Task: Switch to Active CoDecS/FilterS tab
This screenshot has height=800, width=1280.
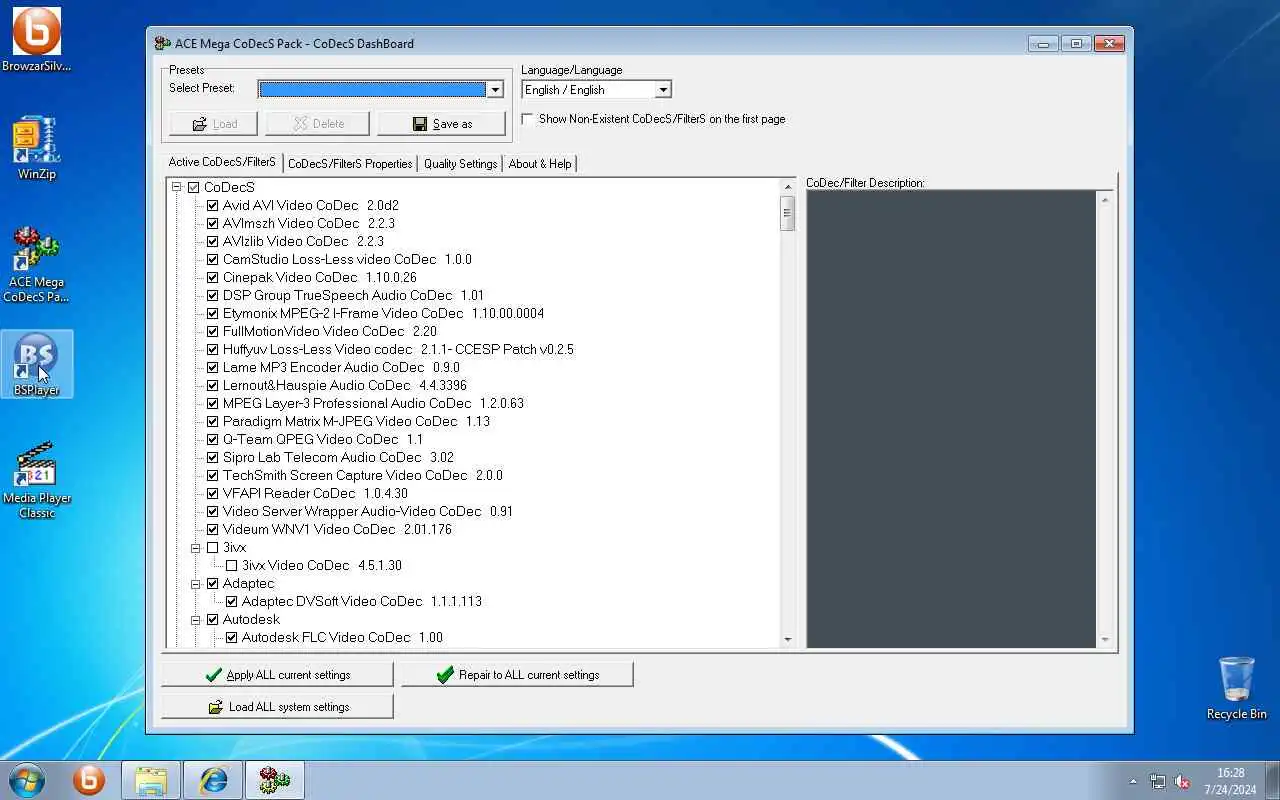Action: coord(222,162)
